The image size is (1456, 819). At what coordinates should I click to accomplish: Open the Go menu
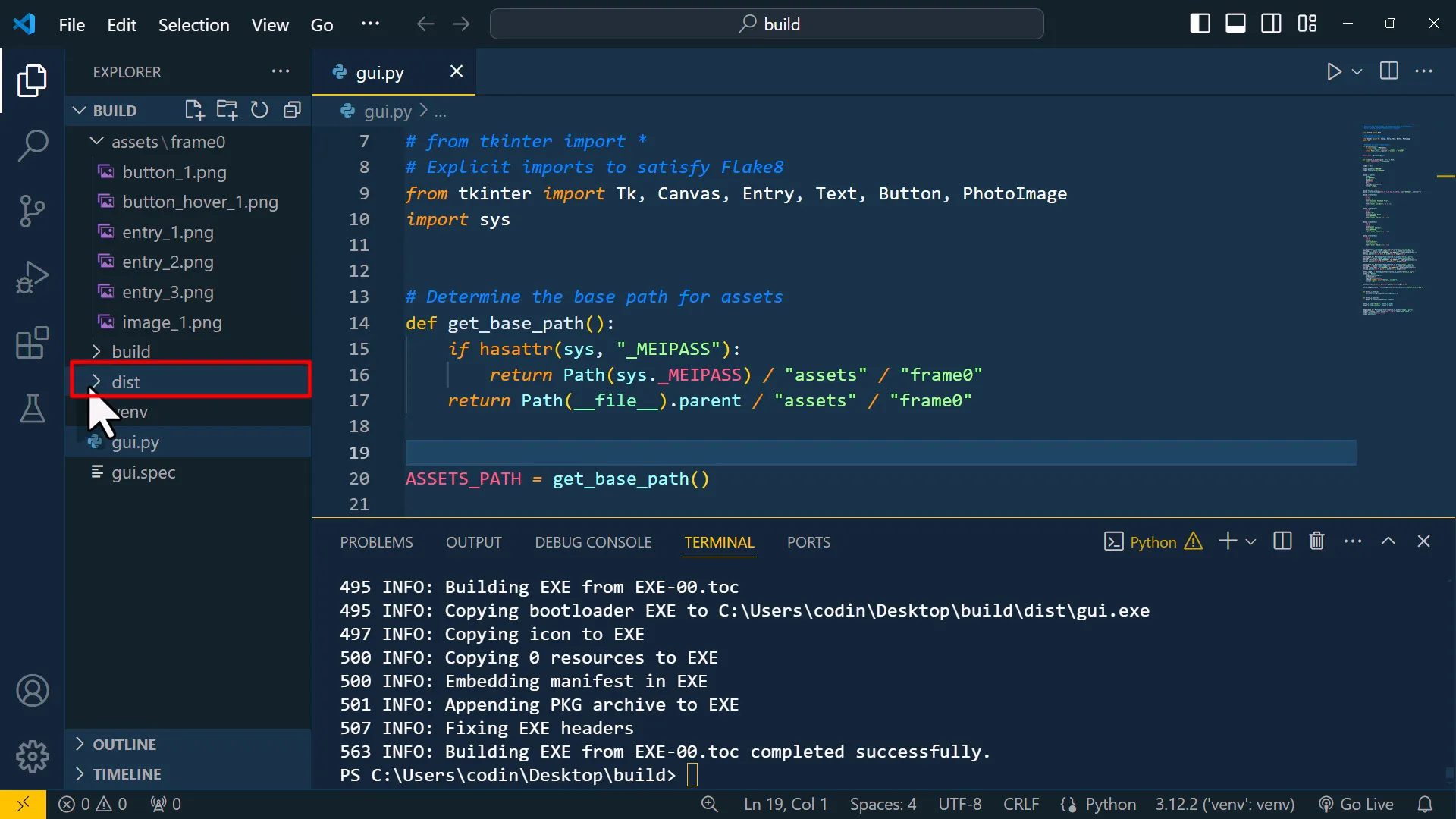[x=322, y=24]
